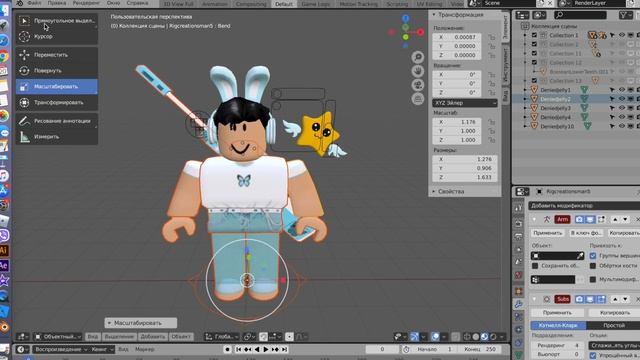Open the Глоба... orientation dropdown
This screenshot has height=360, width=640.
pyautogui.click(x=222, y=337)
